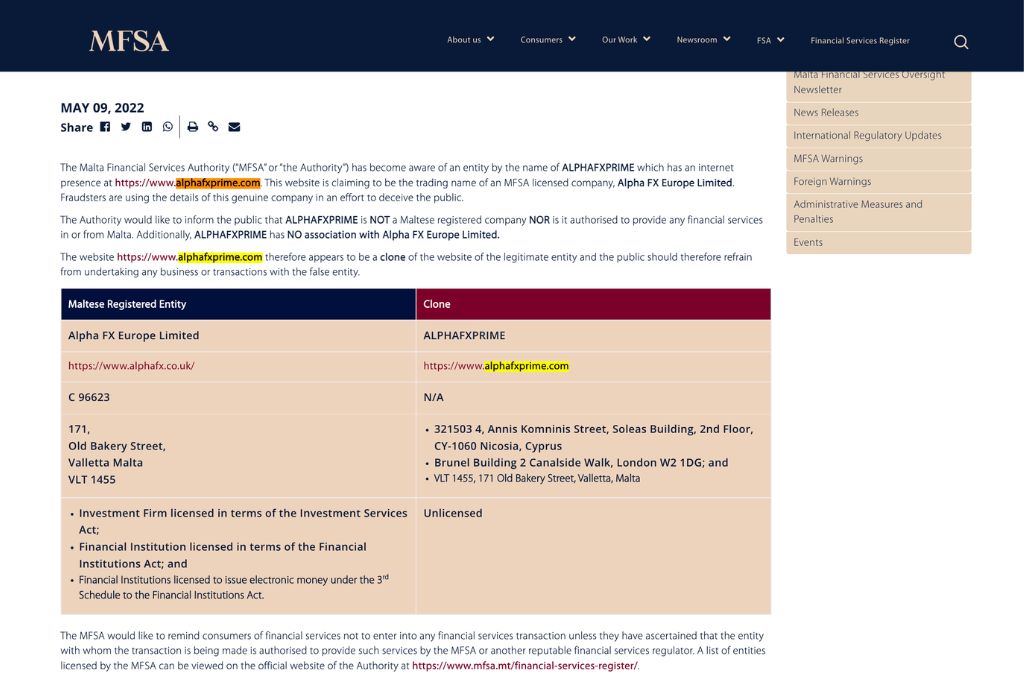Share this warning on Twitter
1024x682 pixels.
(126, 127)
